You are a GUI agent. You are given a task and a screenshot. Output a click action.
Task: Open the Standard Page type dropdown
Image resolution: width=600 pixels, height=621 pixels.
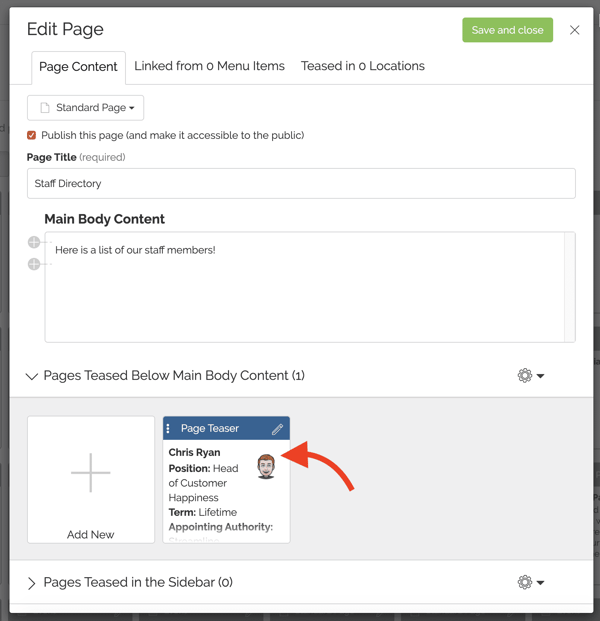point(86,108)
